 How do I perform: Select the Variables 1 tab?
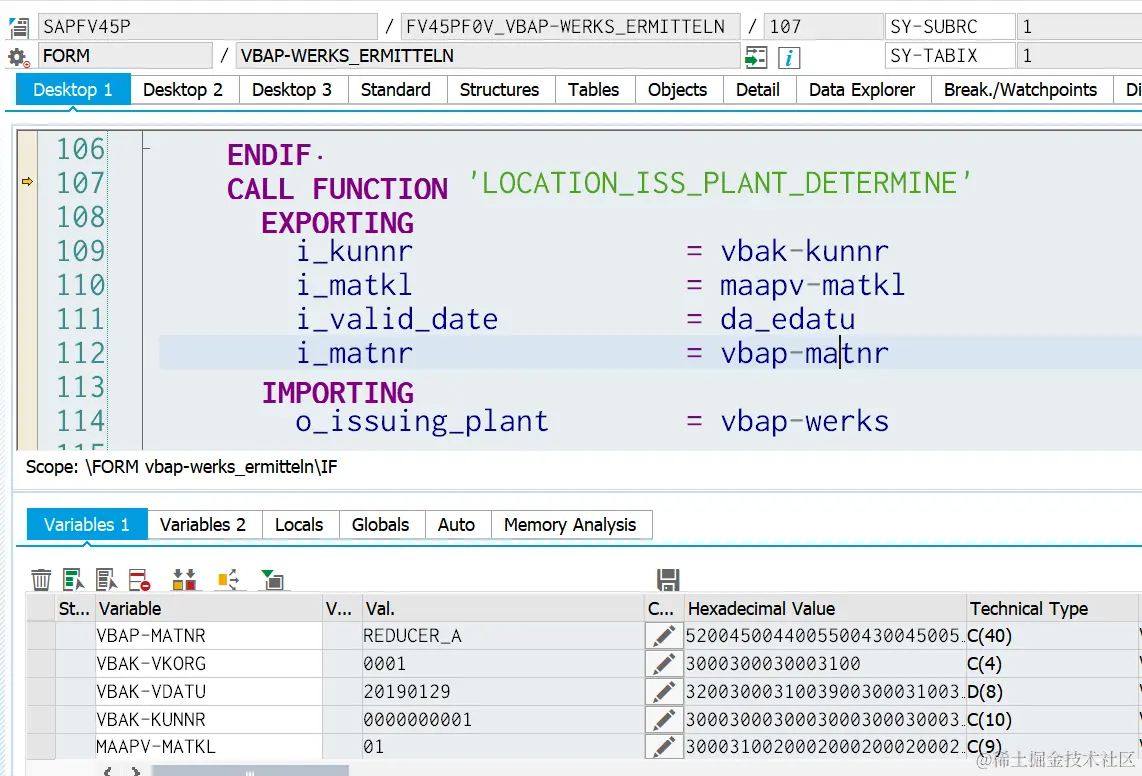coord(87,525)
